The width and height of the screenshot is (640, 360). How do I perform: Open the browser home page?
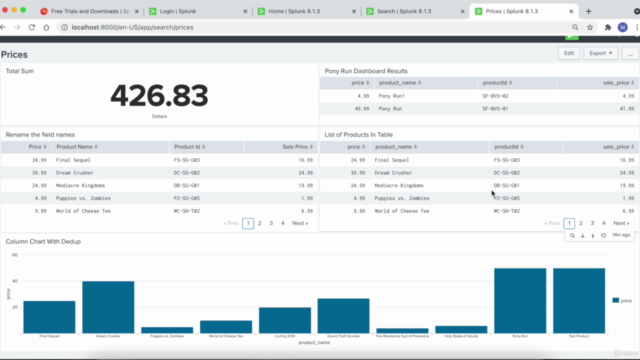pos(46,27)
